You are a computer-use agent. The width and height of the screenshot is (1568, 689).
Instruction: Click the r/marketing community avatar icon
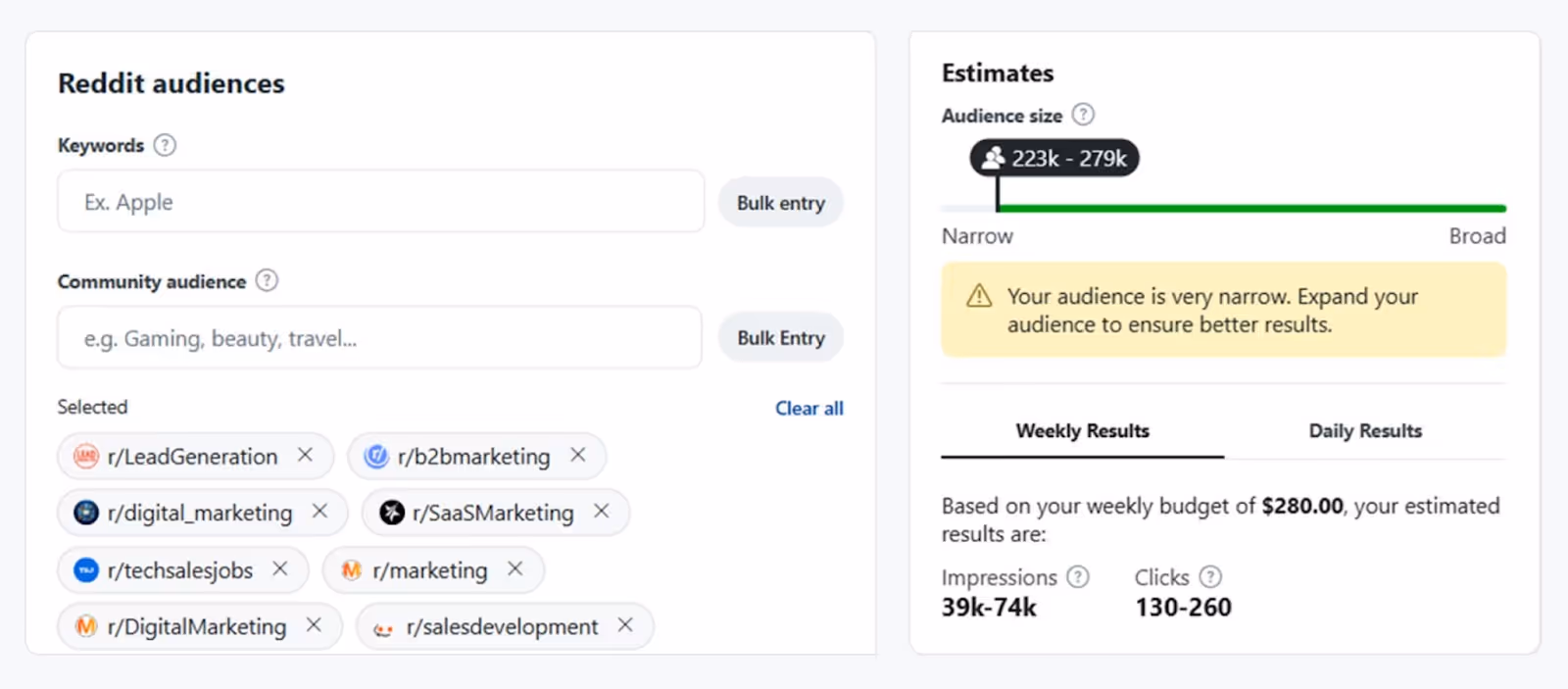352,569
